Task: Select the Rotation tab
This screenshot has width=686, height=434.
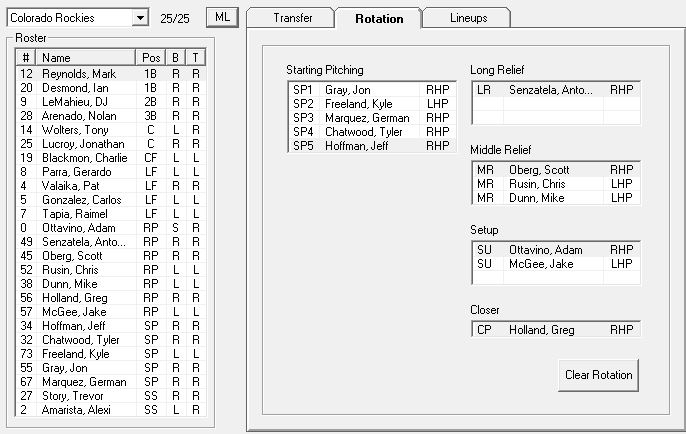Action: (x=379, y=18)
